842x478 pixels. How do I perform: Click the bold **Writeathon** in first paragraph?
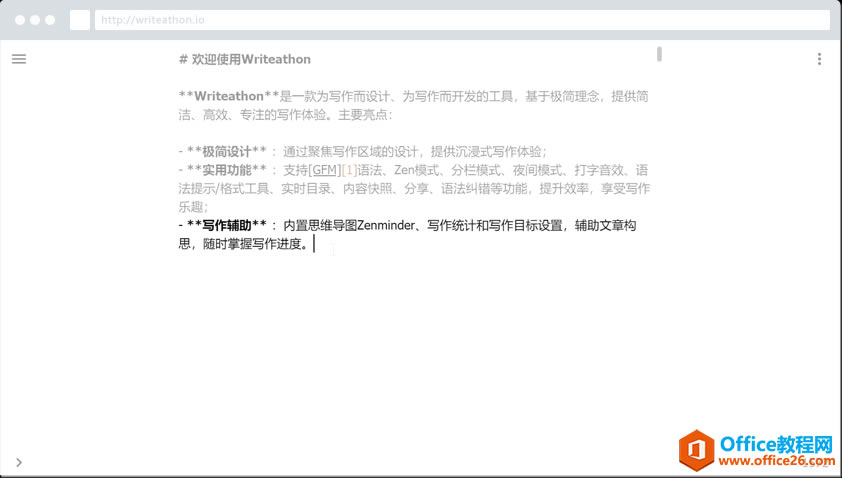coord(229,96)
